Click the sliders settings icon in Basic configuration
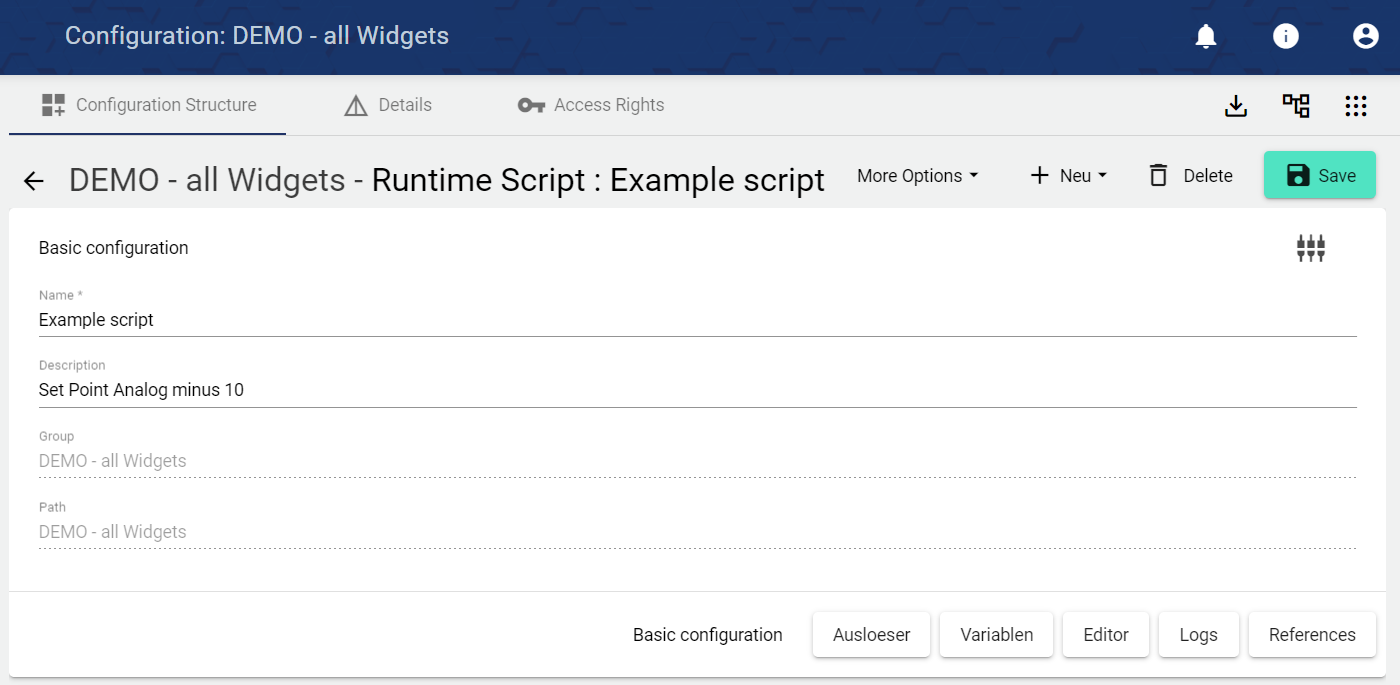Screen dimensions: 1400x685 (x=1310, y=248)
